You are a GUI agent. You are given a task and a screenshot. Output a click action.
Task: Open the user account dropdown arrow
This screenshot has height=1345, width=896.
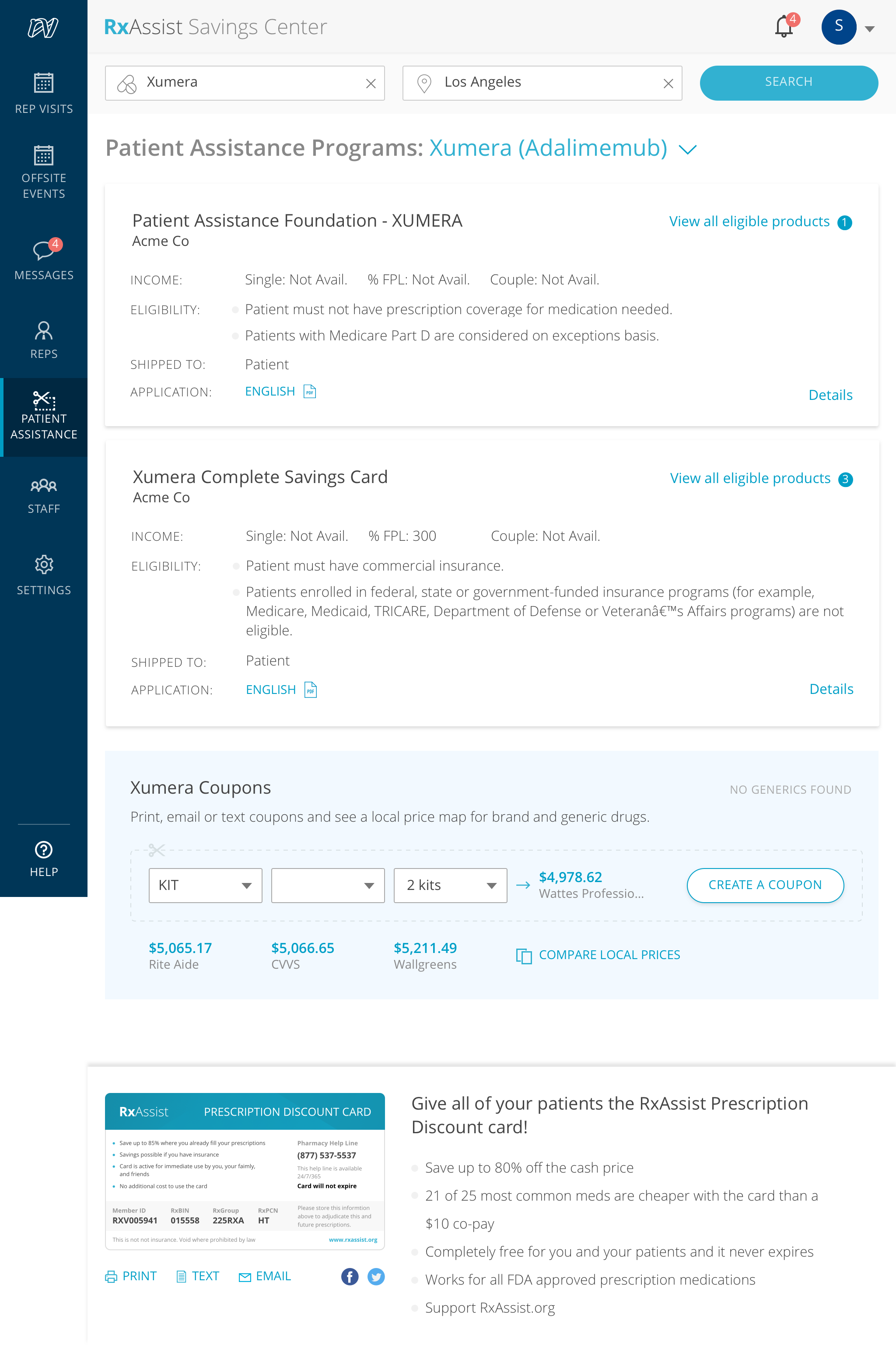870,28
